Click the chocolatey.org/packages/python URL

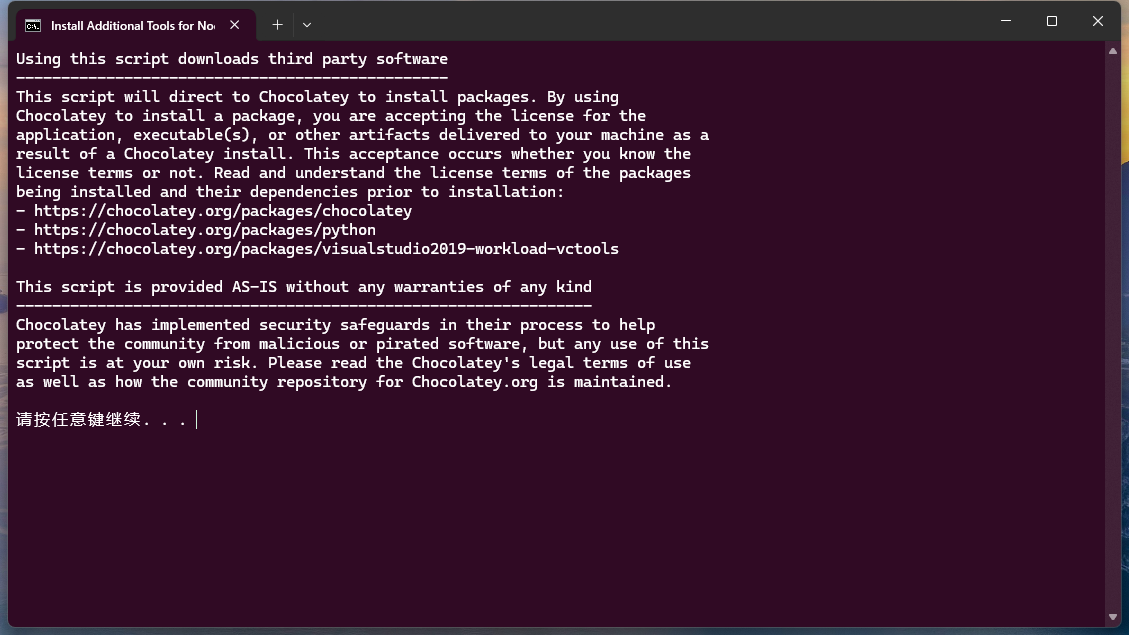(205, 230)
